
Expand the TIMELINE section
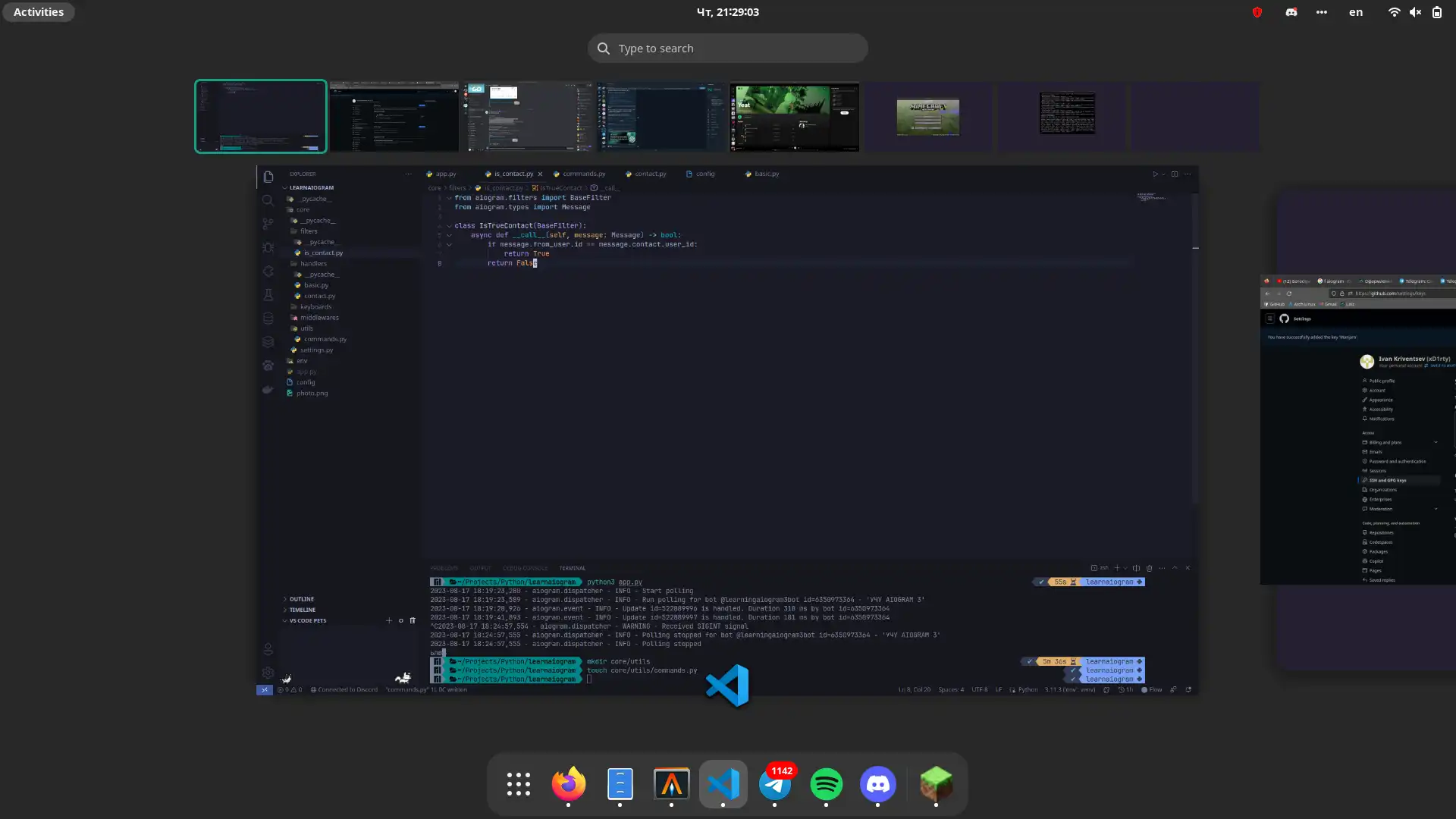[x=302, y=610]
